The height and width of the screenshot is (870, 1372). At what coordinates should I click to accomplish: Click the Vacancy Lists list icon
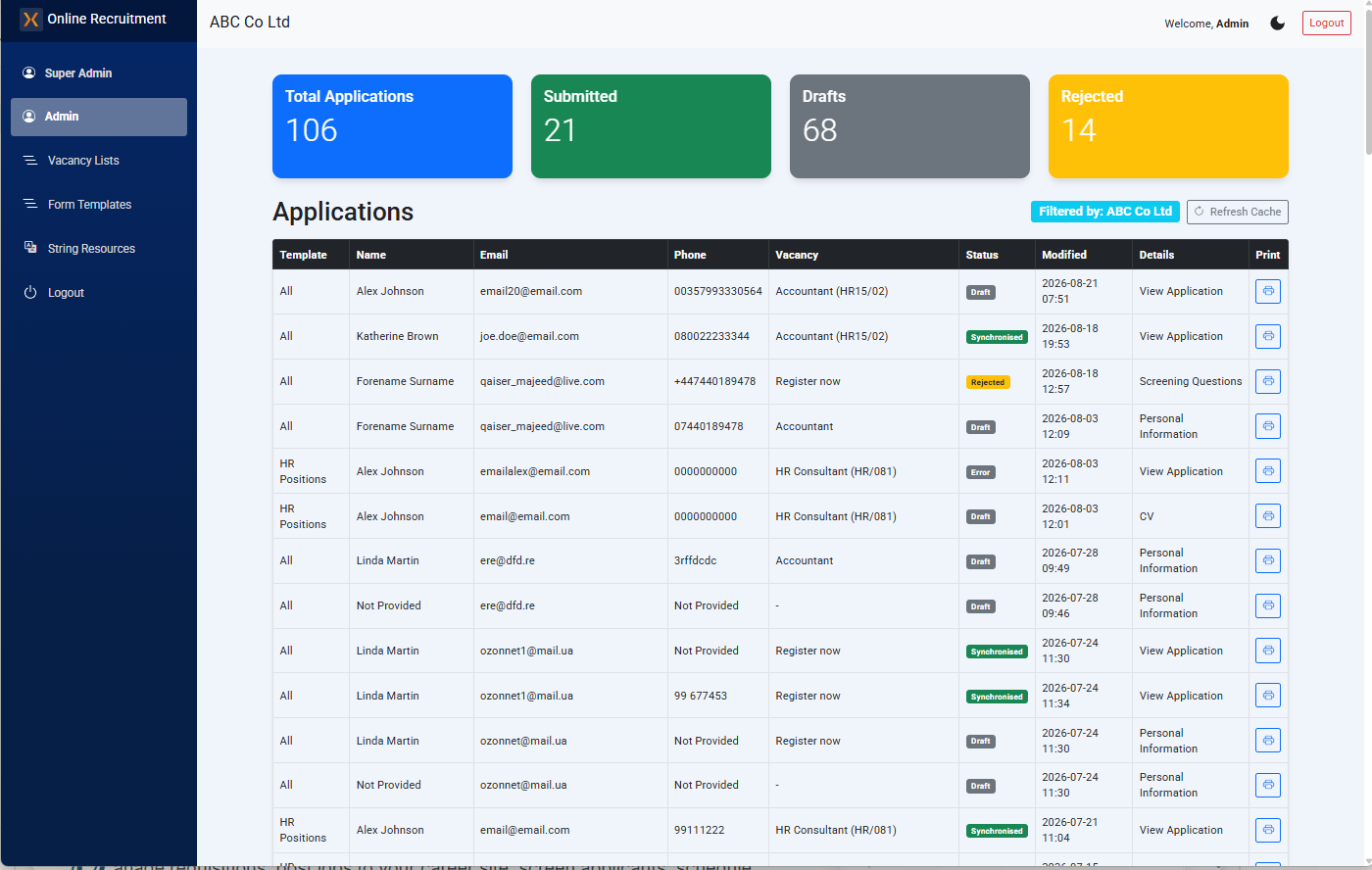[x=30, y=160]
